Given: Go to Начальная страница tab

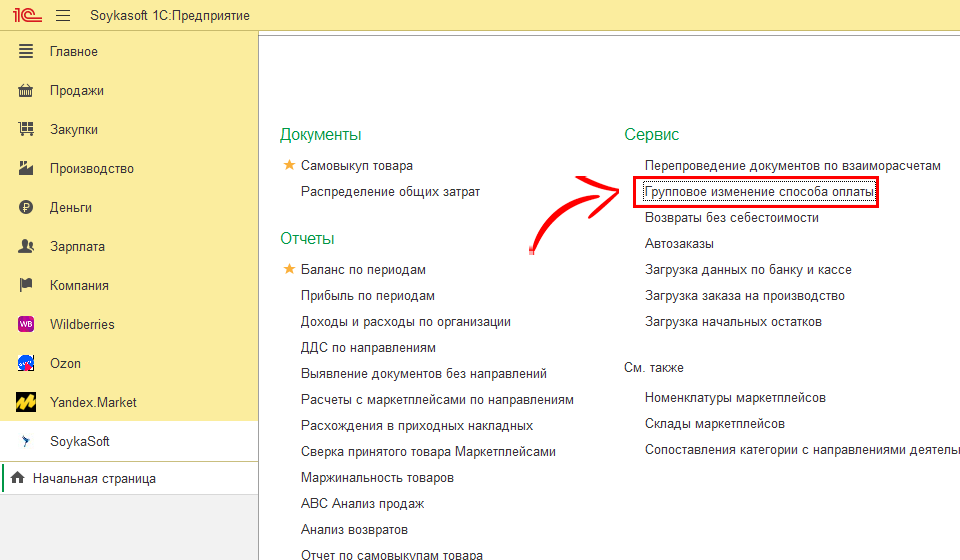Looking at the screenshot, I should pyautogui.click(x=94, y=479).
